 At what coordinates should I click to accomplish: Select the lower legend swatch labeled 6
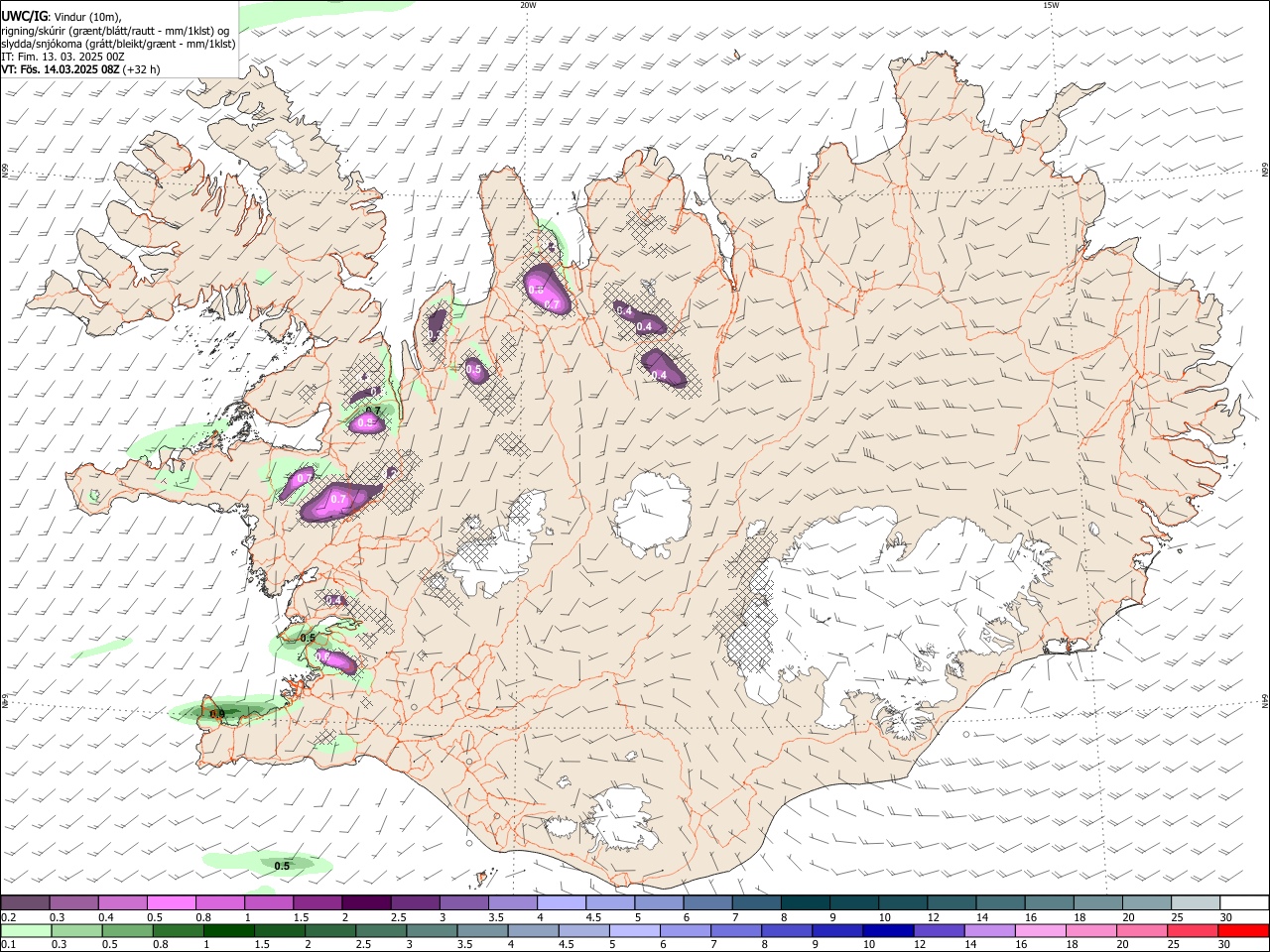click(686, 931)
